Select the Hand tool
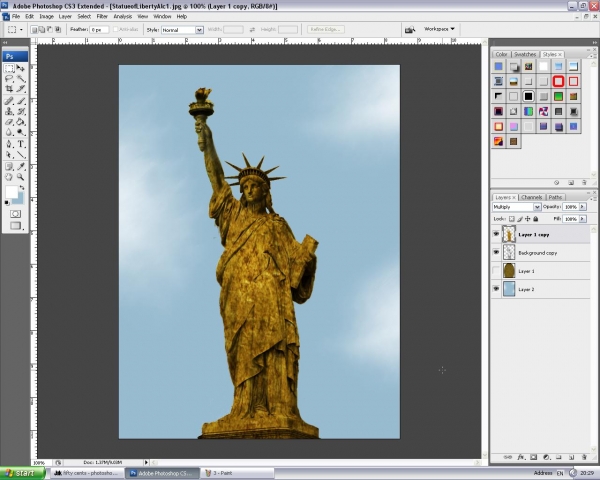Image resolution: width=600 pixels, height=480 pixels. tap(9, 177)
